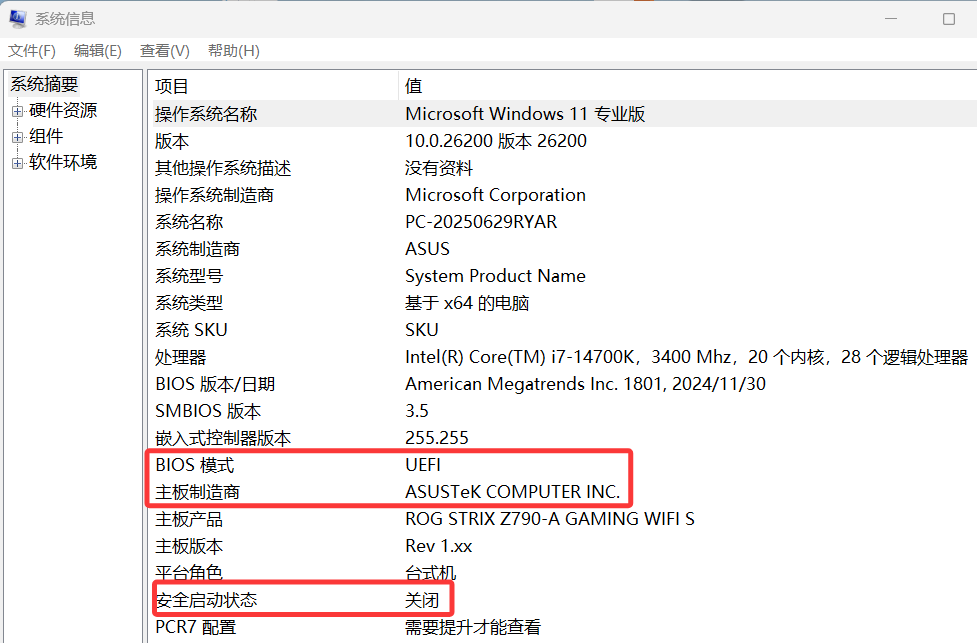Click value 基于 x64 的电脑
The height and width of the screenshot is (643, 977).
pos(467,303)
